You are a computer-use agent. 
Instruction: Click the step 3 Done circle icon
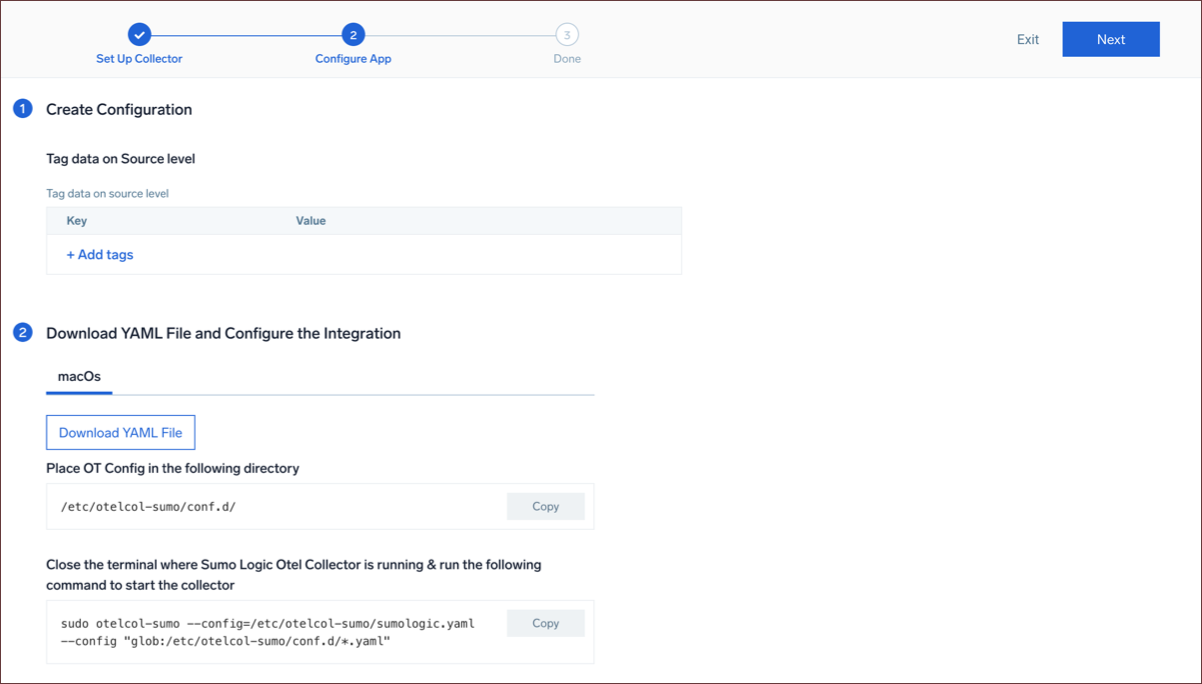coord(567,35)
